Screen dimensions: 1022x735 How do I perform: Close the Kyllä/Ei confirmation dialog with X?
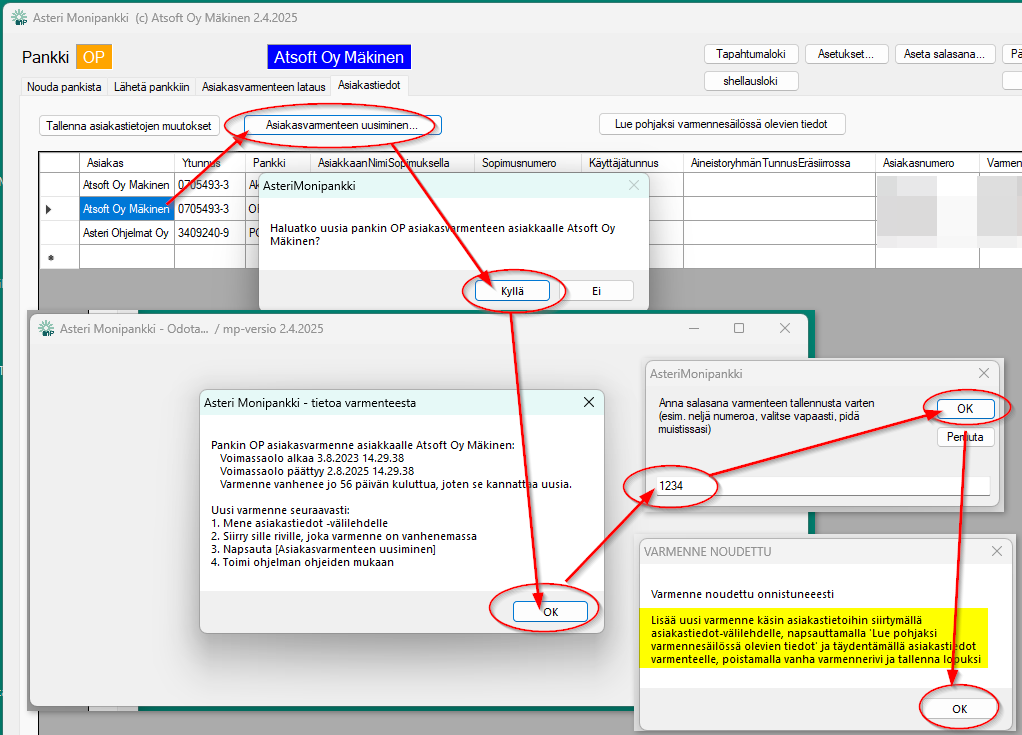[634, 185]
